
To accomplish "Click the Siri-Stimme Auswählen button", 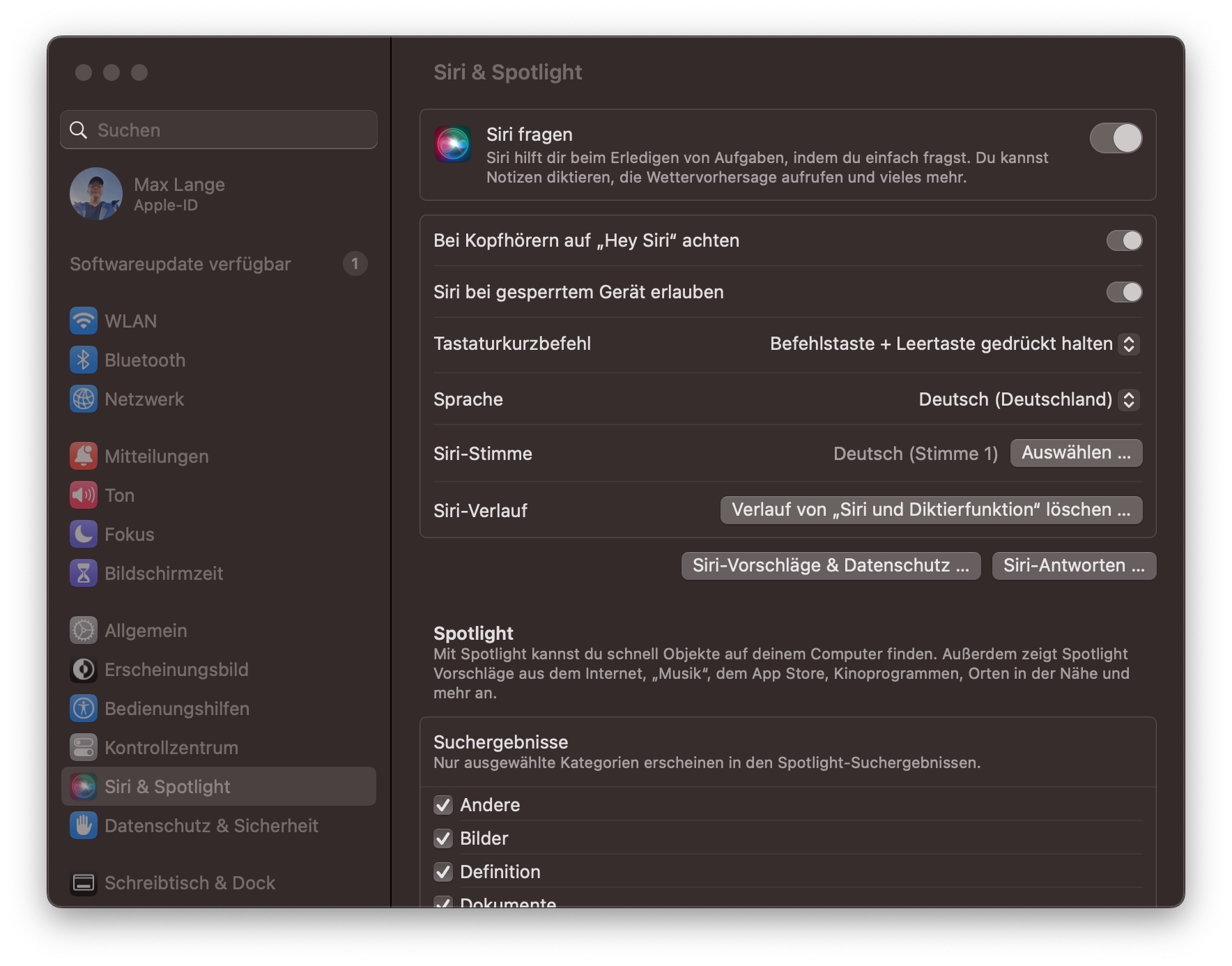I will 1076,453.
